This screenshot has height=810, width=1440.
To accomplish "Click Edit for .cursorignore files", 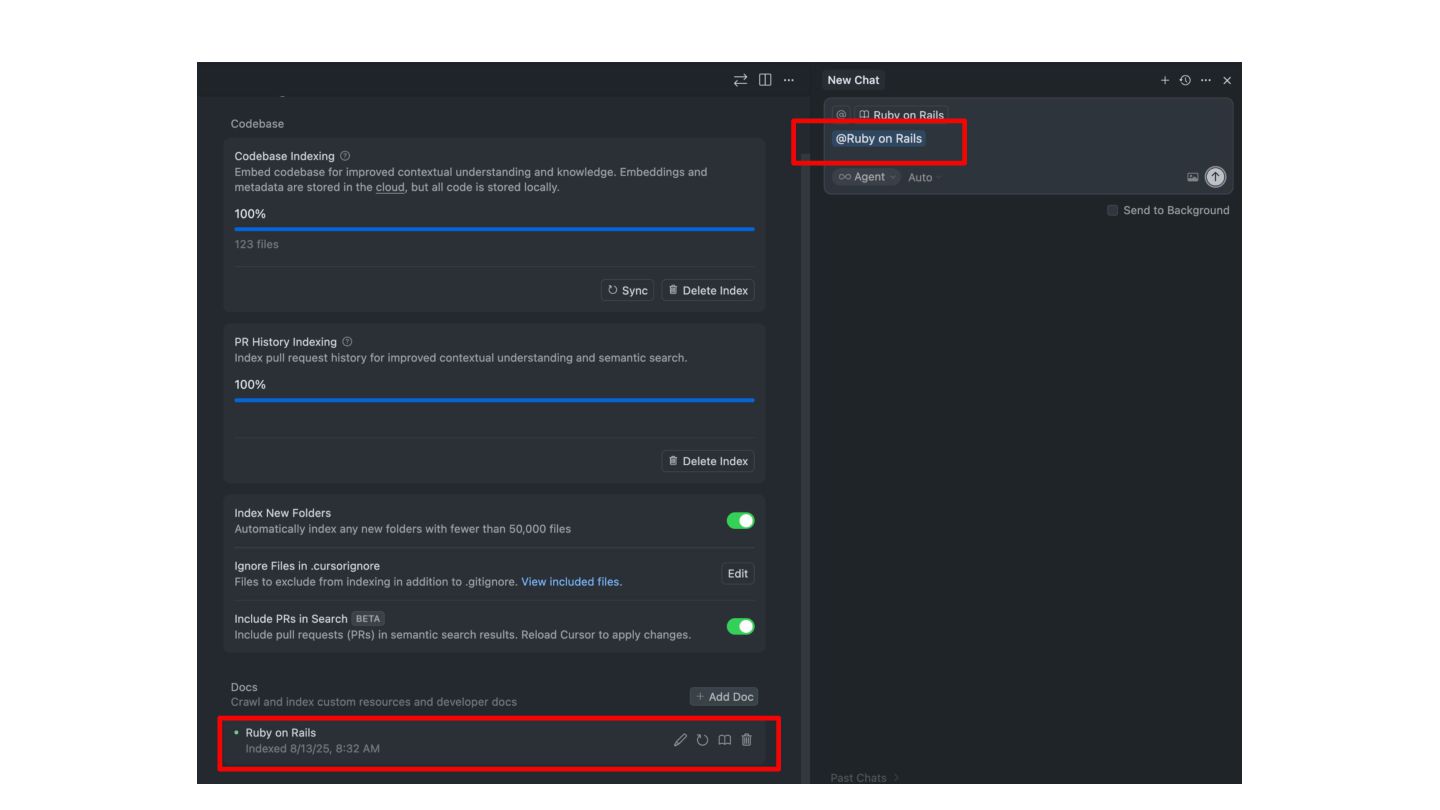I will [738, 574].
